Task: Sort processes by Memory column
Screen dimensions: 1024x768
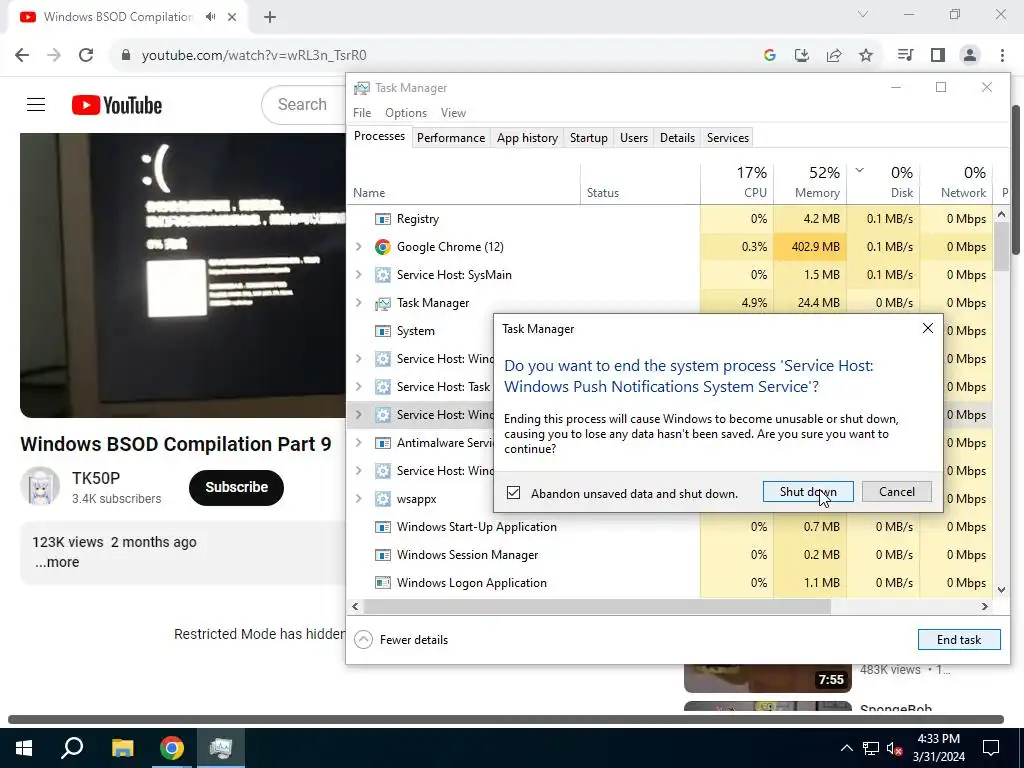Action: click(x=810, y=183)
